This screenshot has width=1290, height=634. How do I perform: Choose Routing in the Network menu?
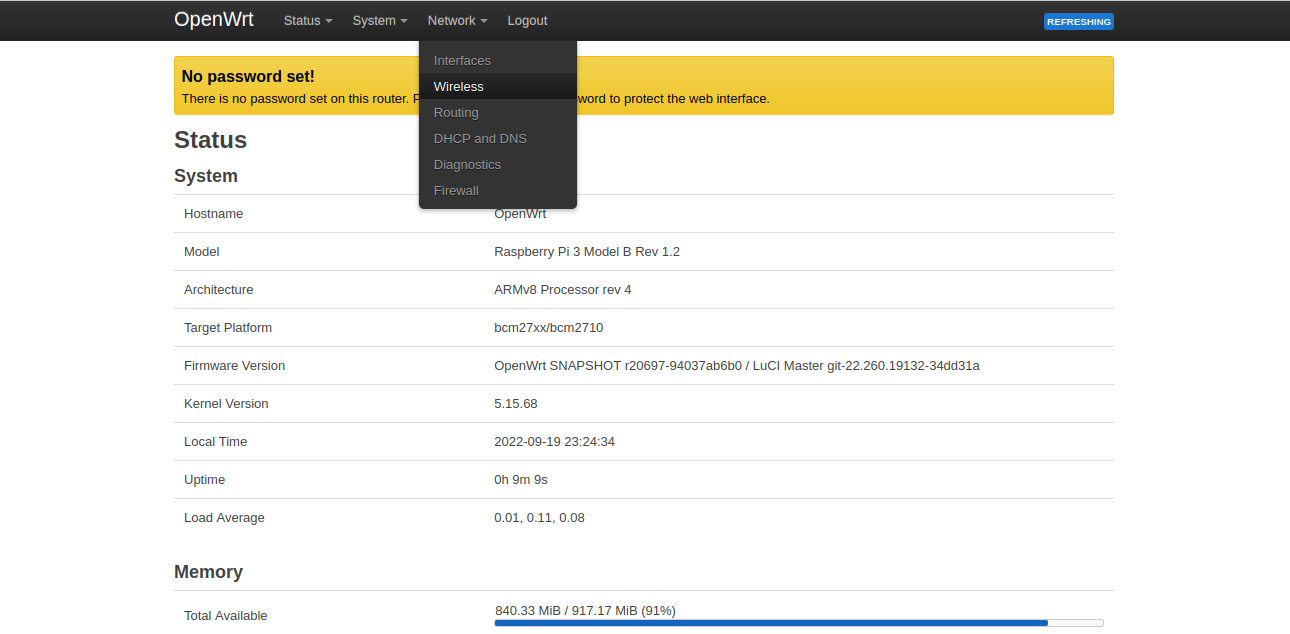tap(498, 113)
